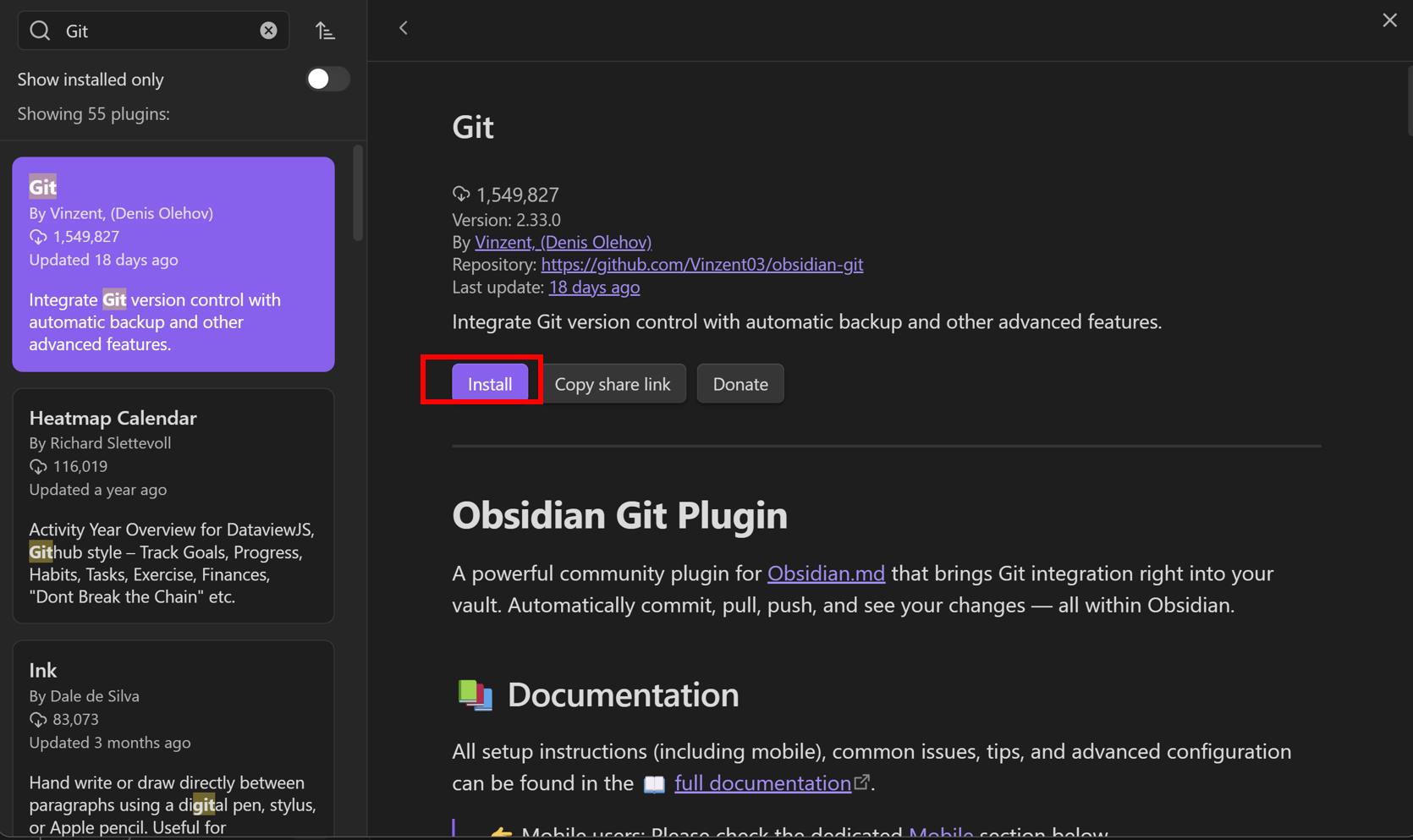Click the Version: 2.33.0 text
The height and width of the screenshot is (840, 1413).
[x=506, y=220]
